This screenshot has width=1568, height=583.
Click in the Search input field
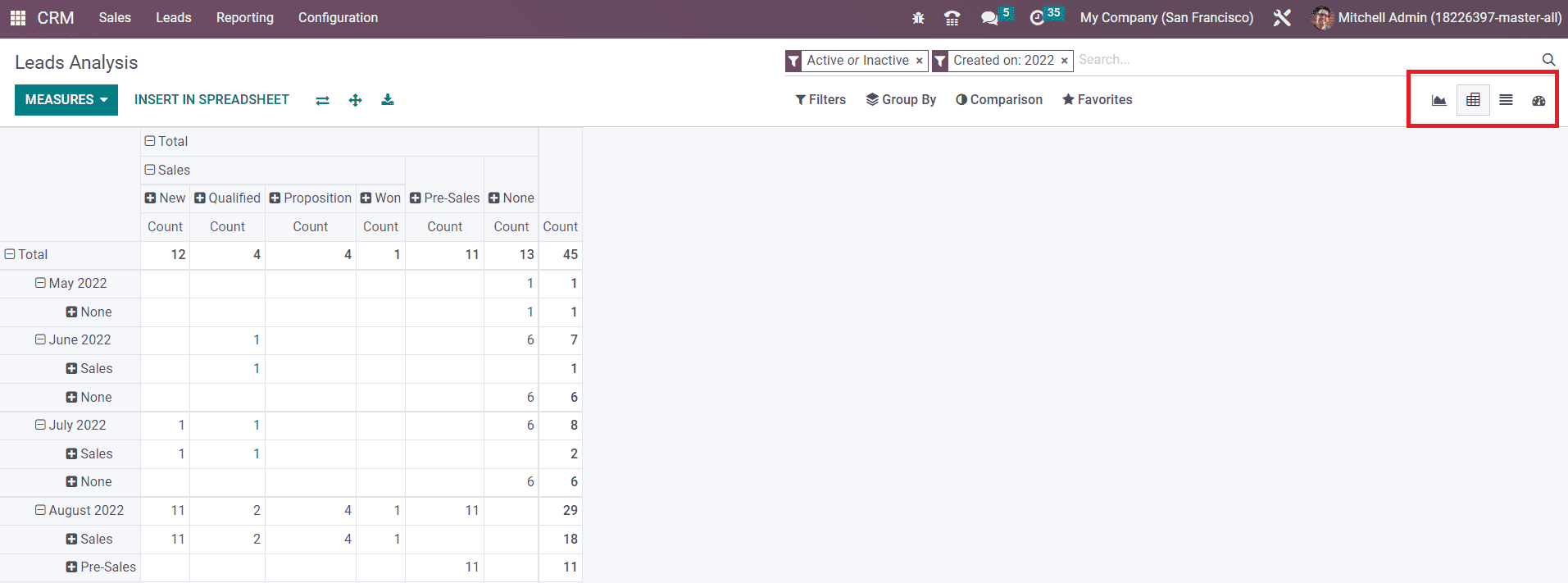(x=1303, y=60)
